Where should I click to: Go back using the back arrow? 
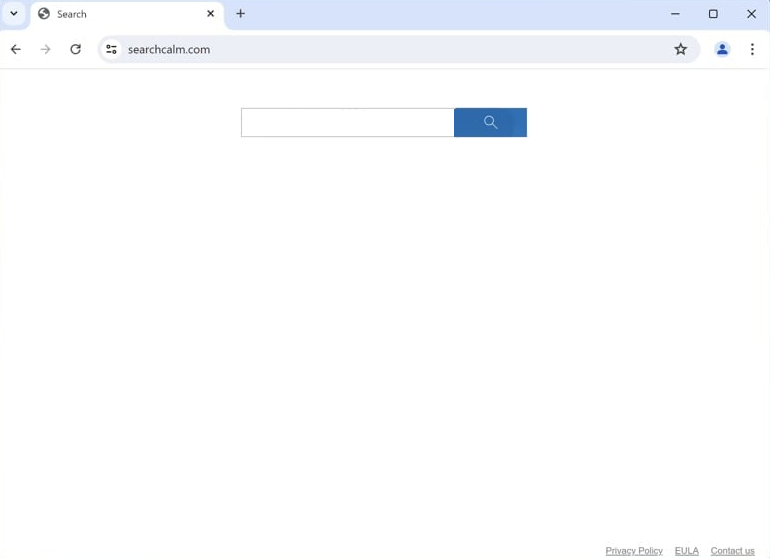(16, 49)
